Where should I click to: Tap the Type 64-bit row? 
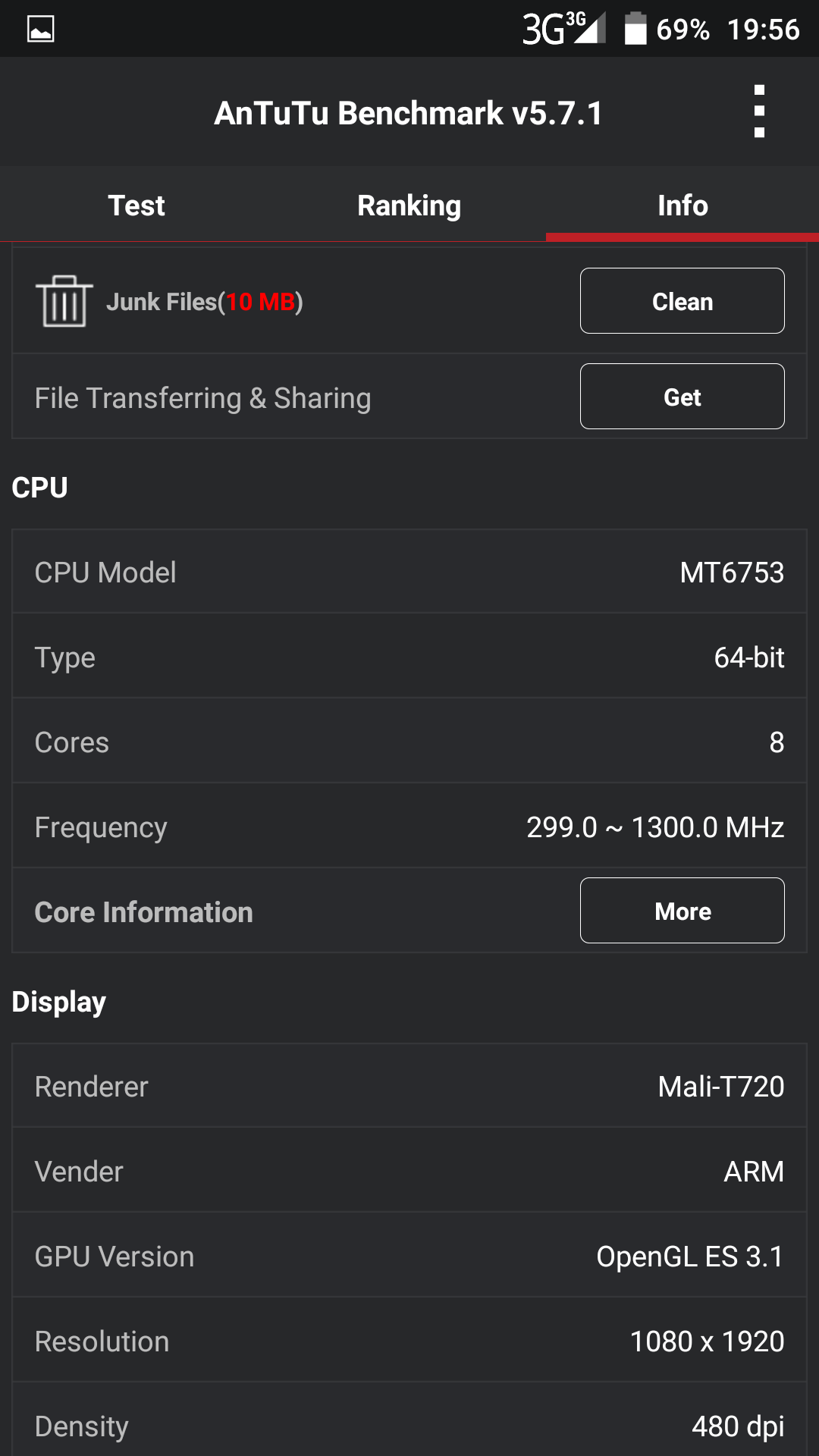[409, 657]
